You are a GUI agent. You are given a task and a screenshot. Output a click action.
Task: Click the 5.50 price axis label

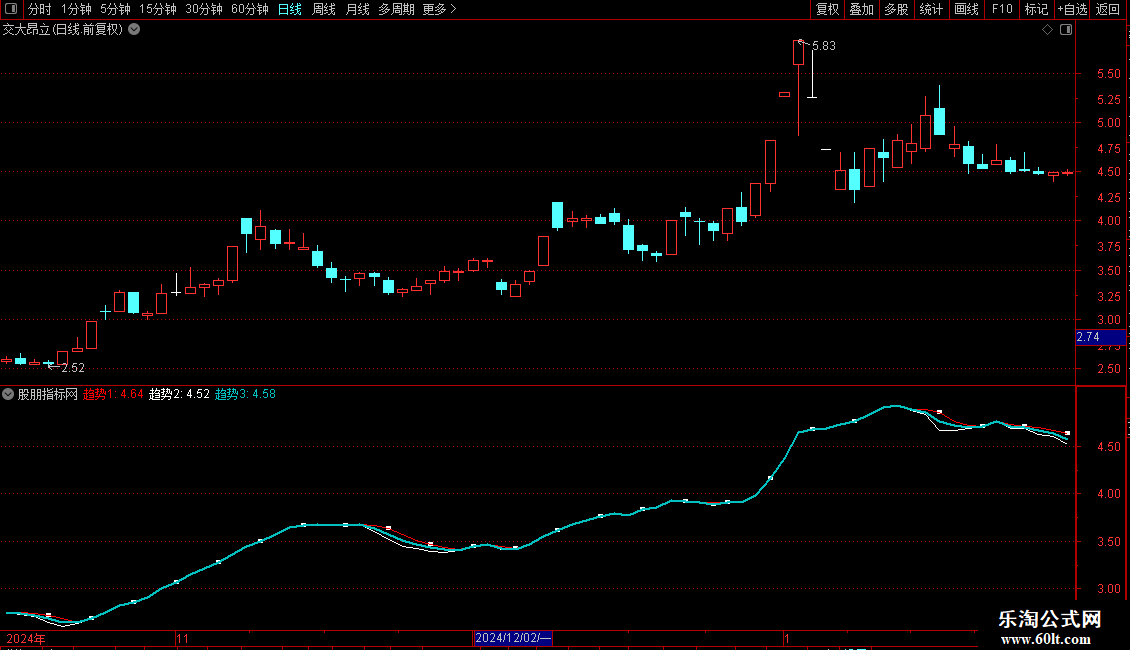[x=1108, y=74]
